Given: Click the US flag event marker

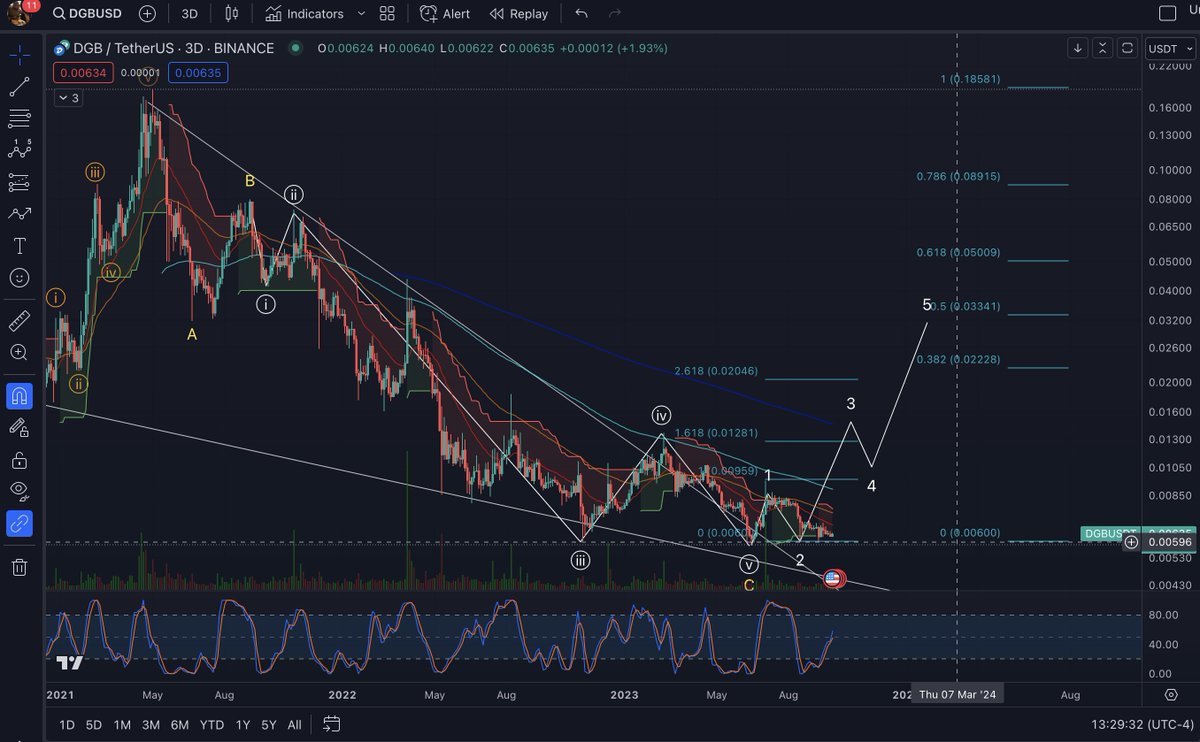Looking at the screenshot, I should [x=832, y=578].
